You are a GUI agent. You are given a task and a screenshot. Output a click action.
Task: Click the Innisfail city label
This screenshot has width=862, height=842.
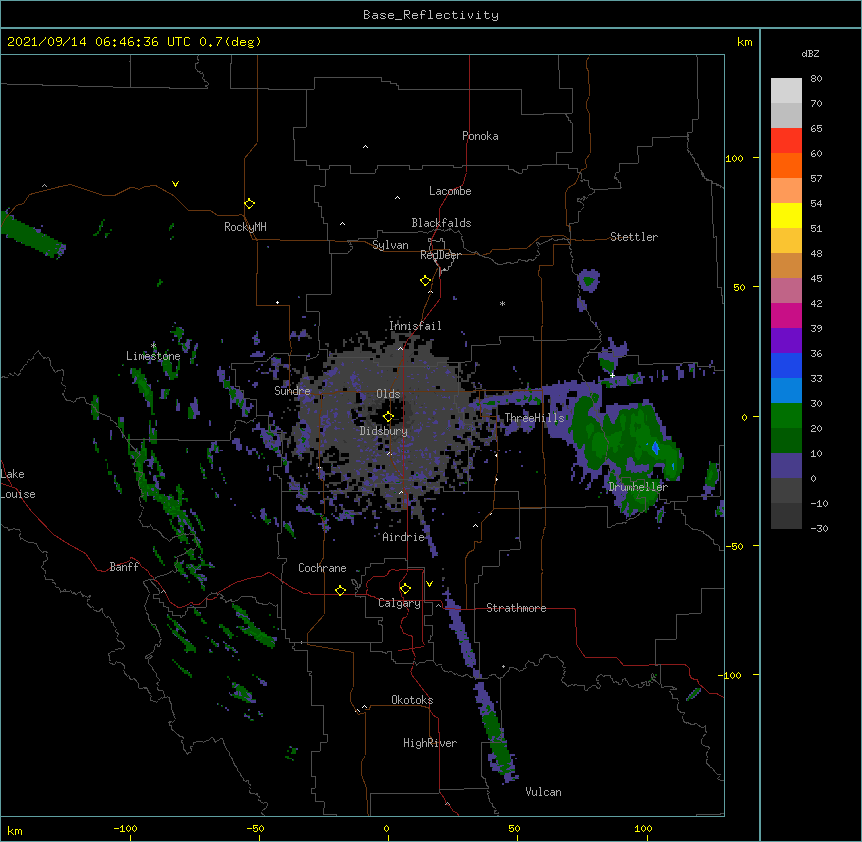pyautogui.click(x=415, y=326)
